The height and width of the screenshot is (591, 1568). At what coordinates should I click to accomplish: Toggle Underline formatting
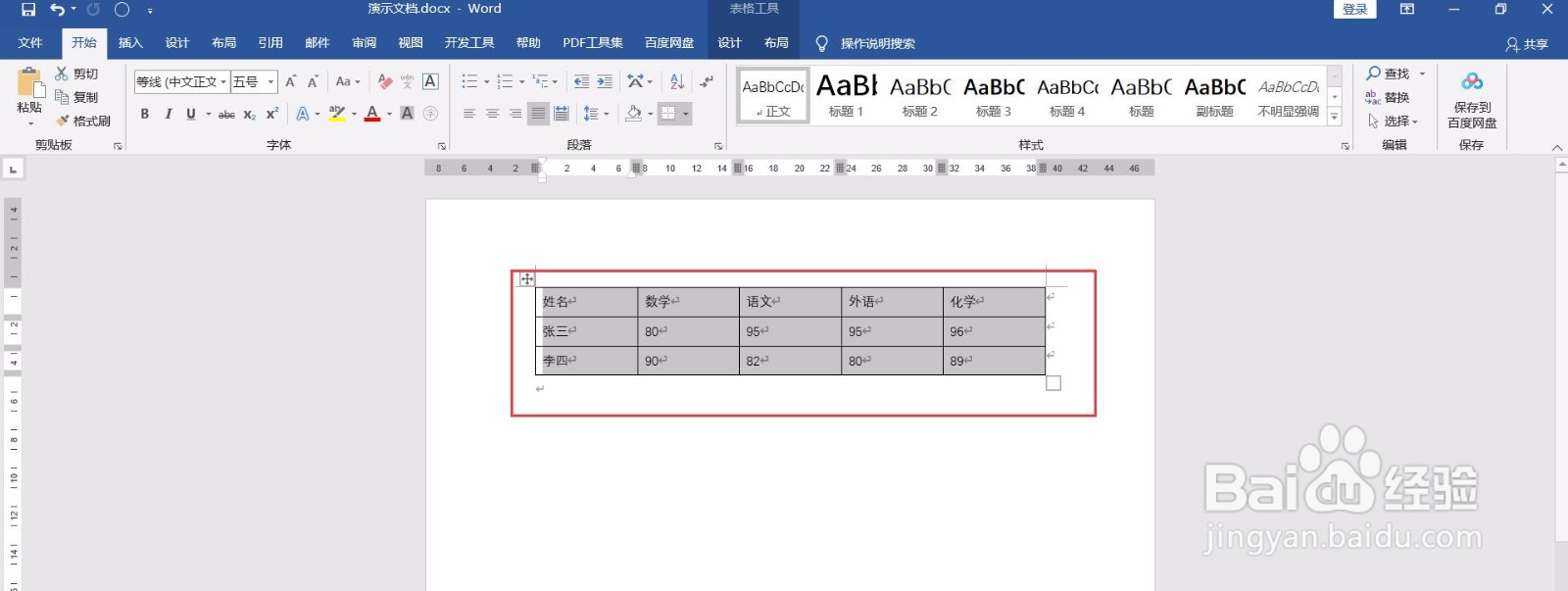[190, 114]
